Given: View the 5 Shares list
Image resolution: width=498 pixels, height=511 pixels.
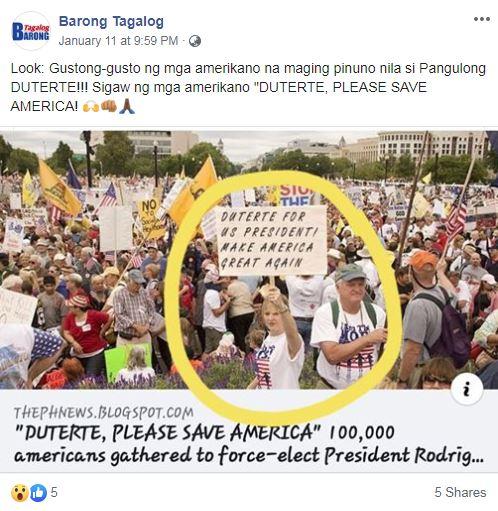Looking at the screenshot, I should click(x=460, y=492).
